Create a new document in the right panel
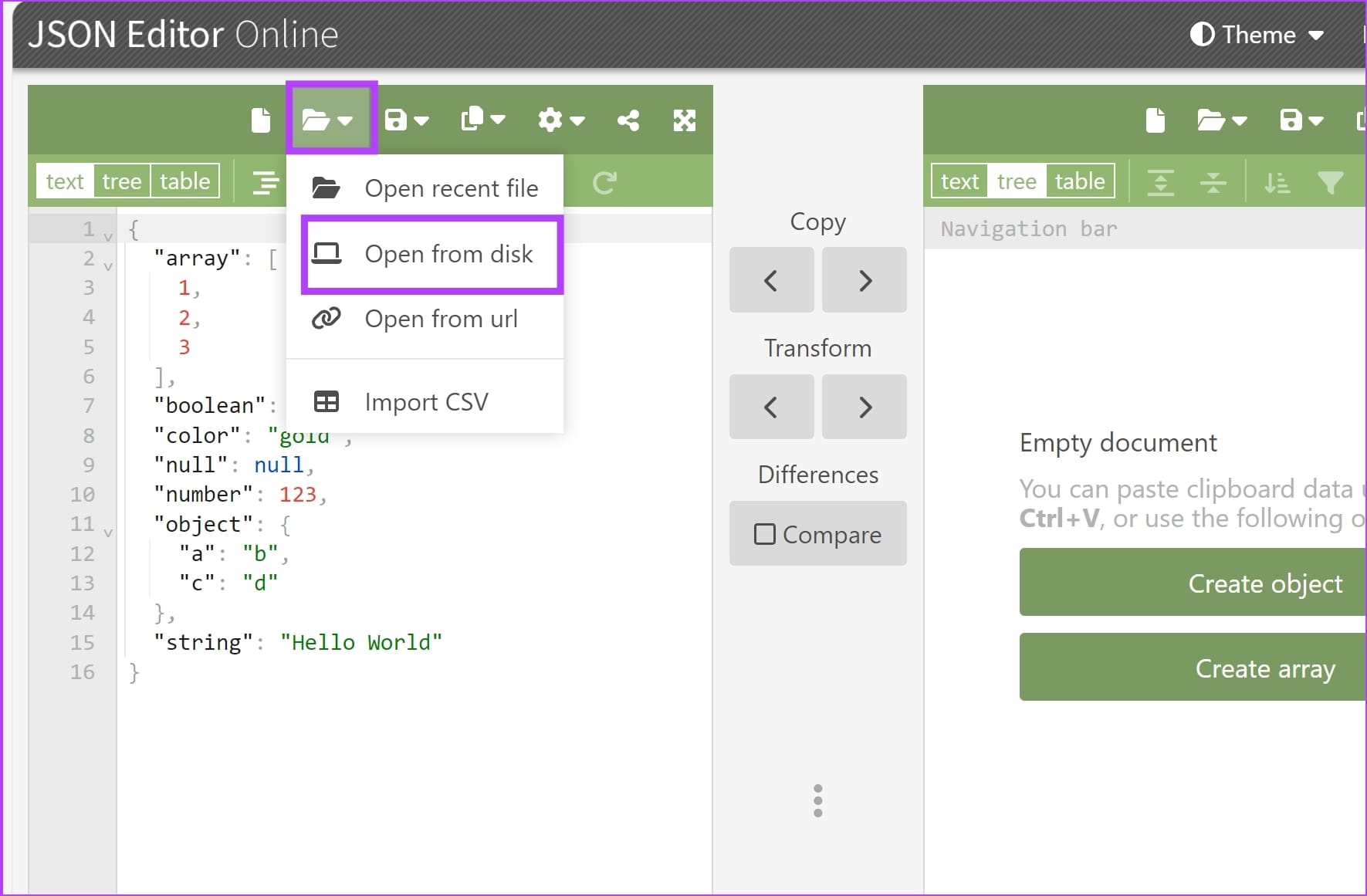 point(1155,120)
